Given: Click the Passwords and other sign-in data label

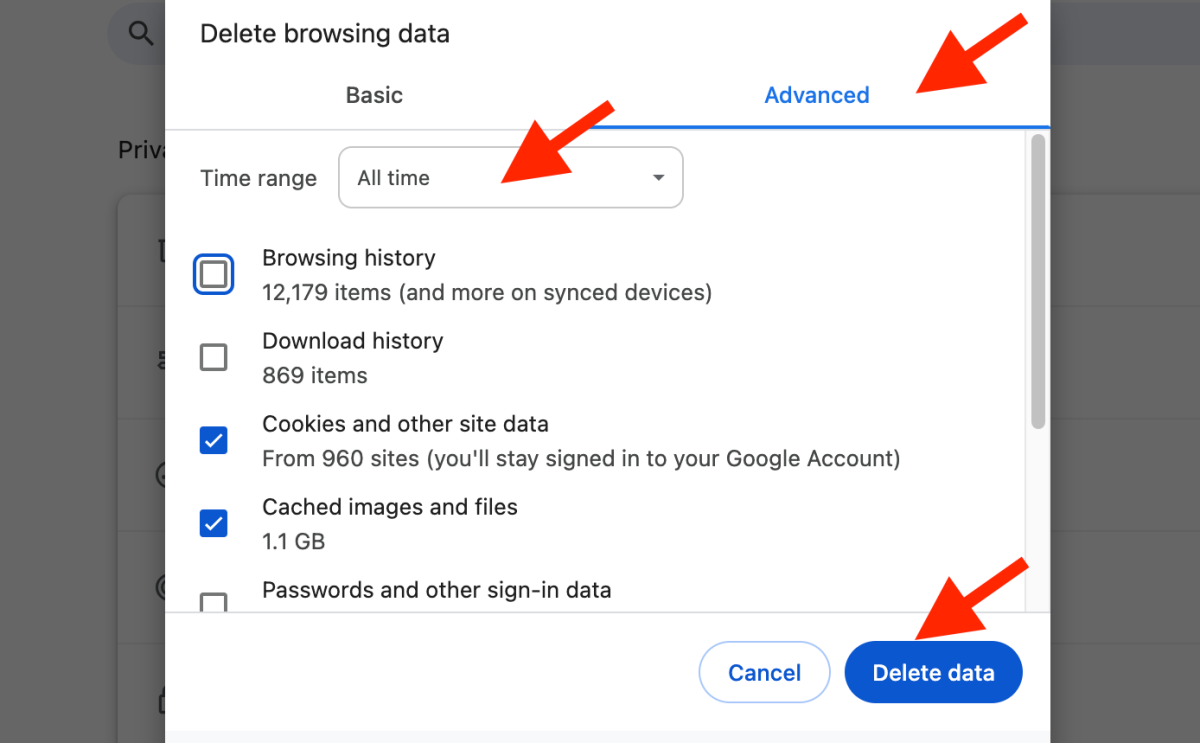Looking at the screenshot, I should click(x=436, y=590).
